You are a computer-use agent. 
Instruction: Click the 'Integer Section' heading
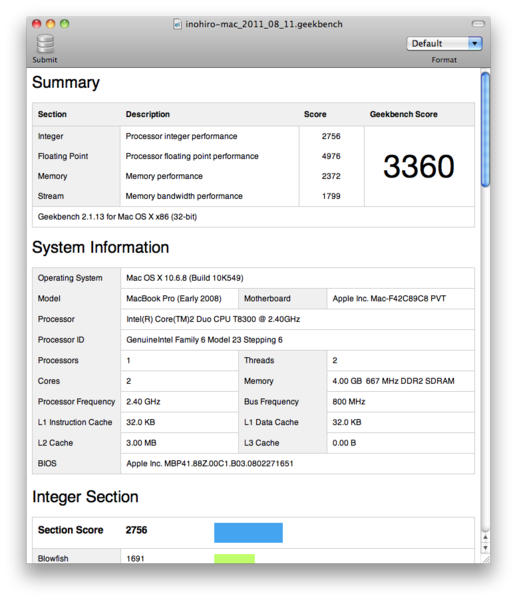tap(85, 497)
